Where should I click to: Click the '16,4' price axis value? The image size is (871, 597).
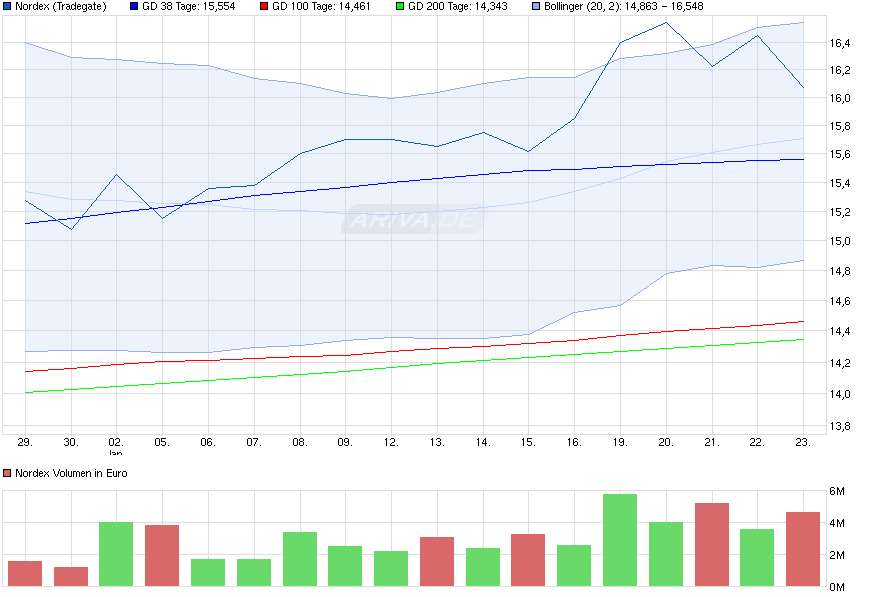point(840,43)
